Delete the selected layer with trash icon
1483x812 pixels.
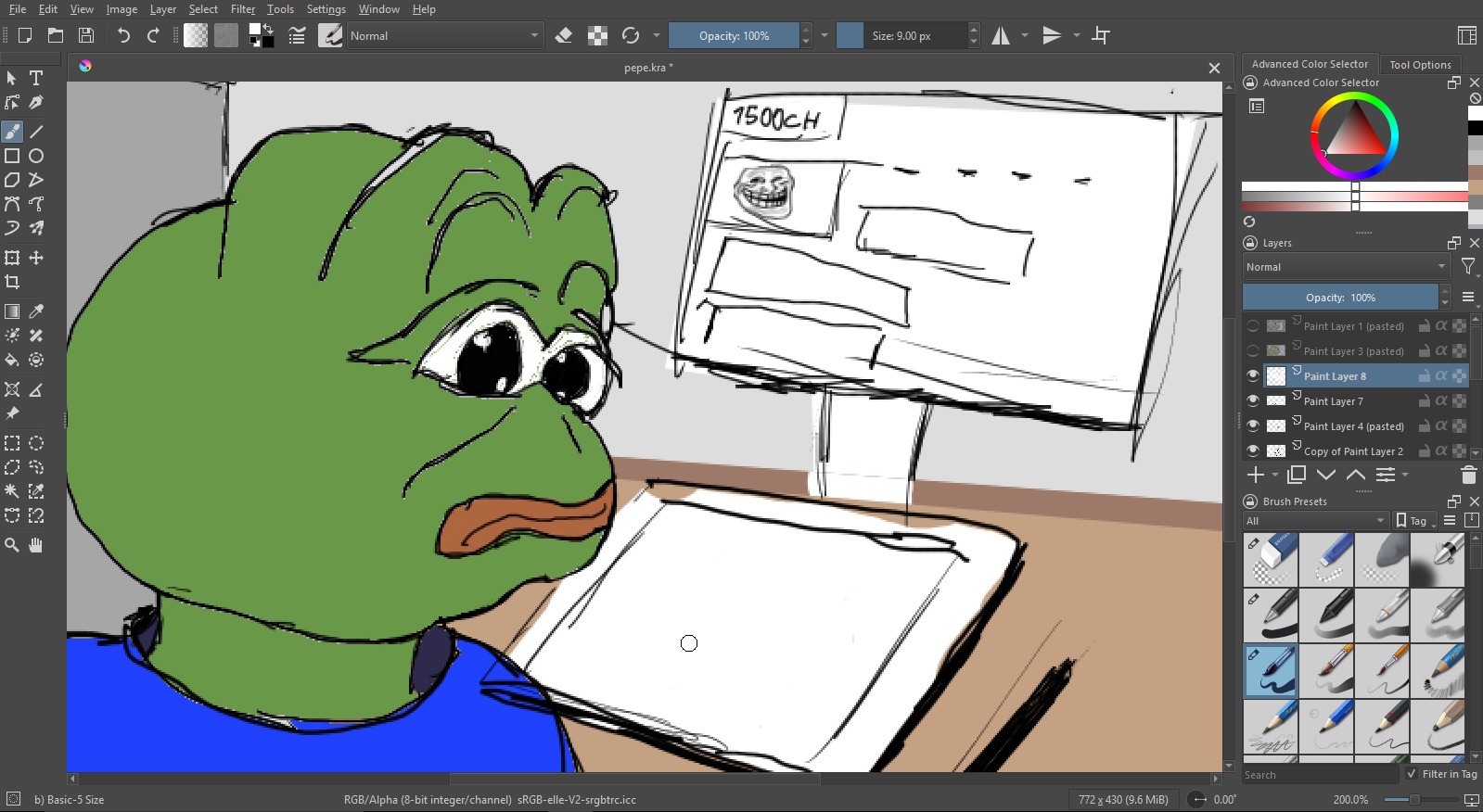click(1468, 475)
